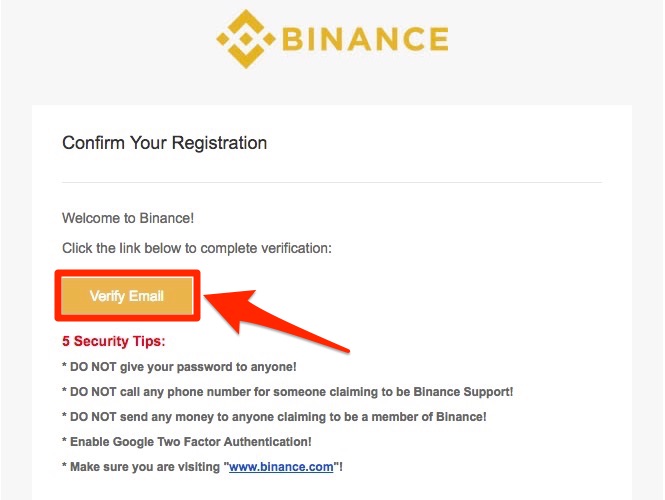This screenshot has width=665, height=500.
Task: Click the Make sure you are visiting text
Action: pos(145,467)
